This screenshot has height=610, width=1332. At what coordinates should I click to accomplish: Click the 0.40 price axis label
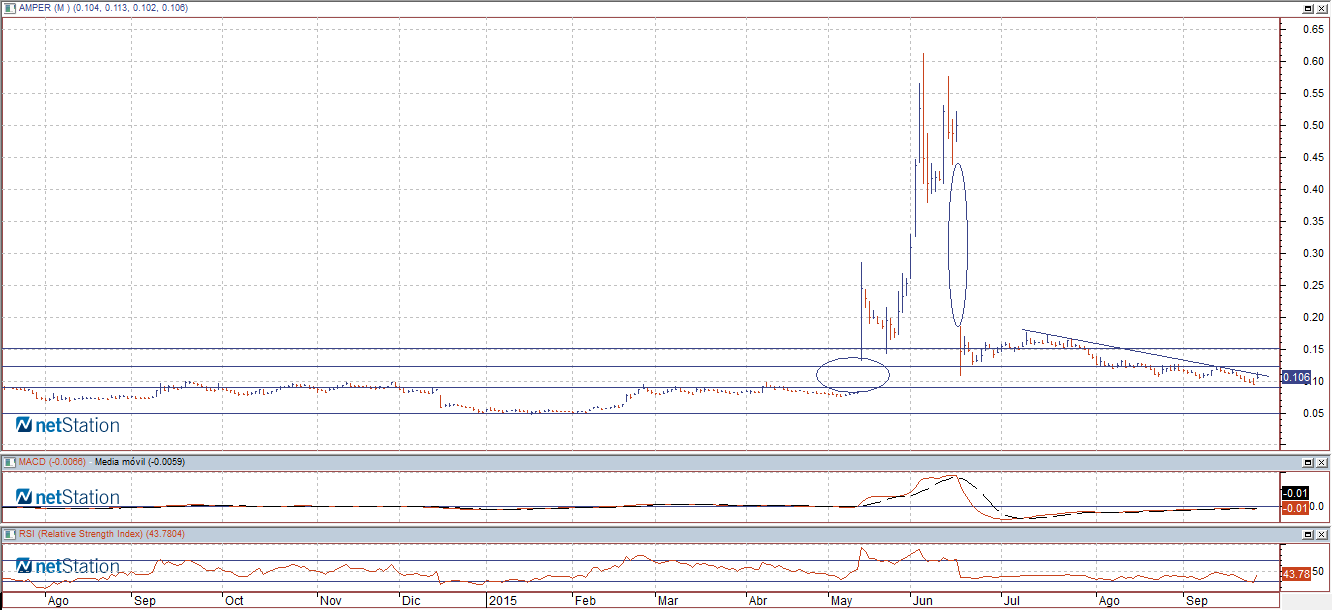click(1313, 189)
